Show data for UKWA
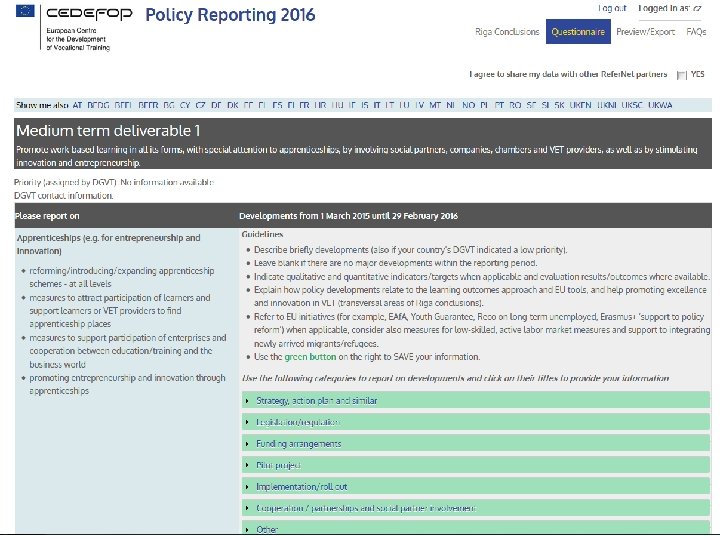This screenshot has width=720, height=540. coord(660,105)
